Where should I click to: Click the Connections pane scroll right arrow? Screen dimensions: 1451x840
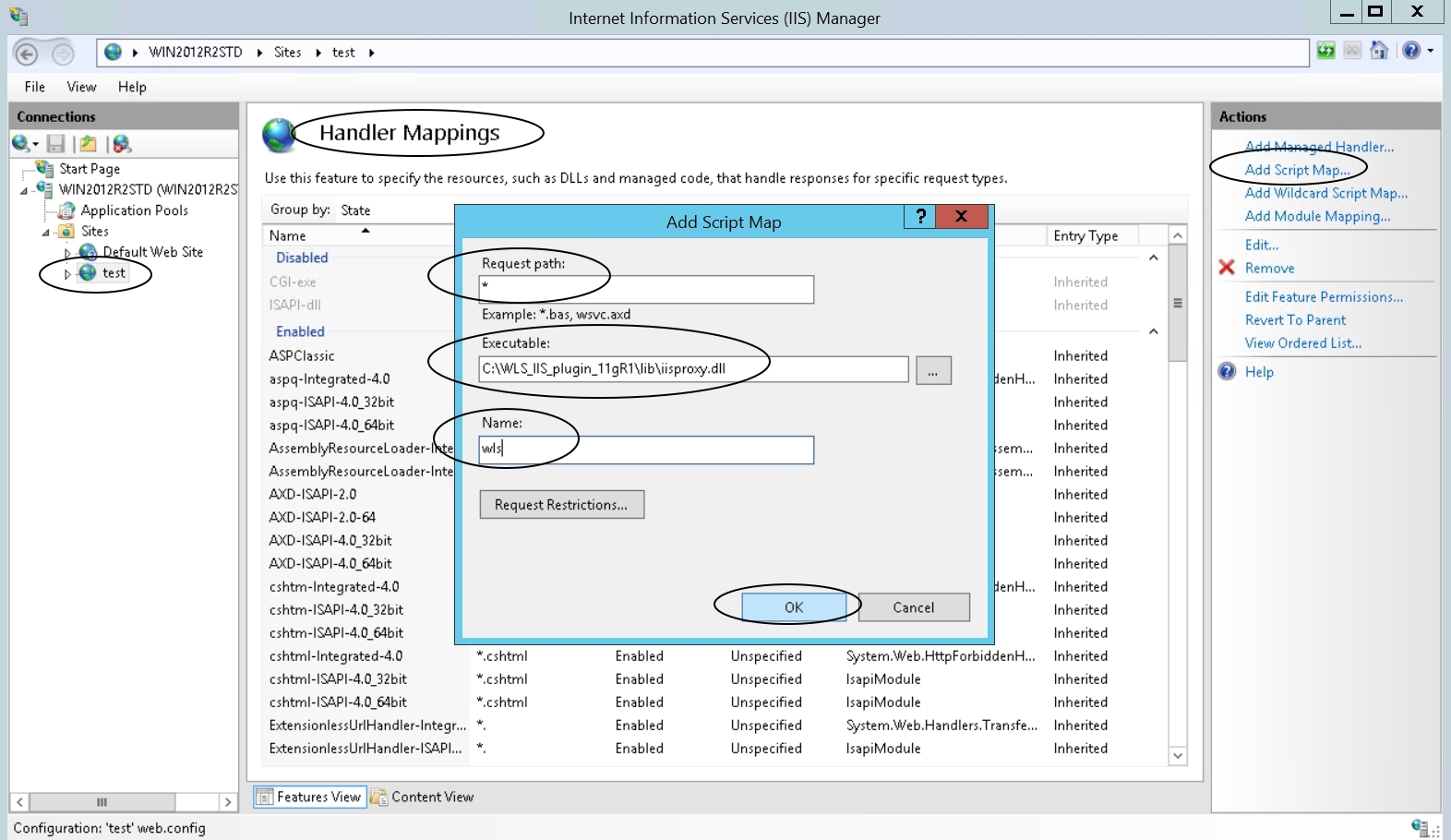[x=228, y=802]
